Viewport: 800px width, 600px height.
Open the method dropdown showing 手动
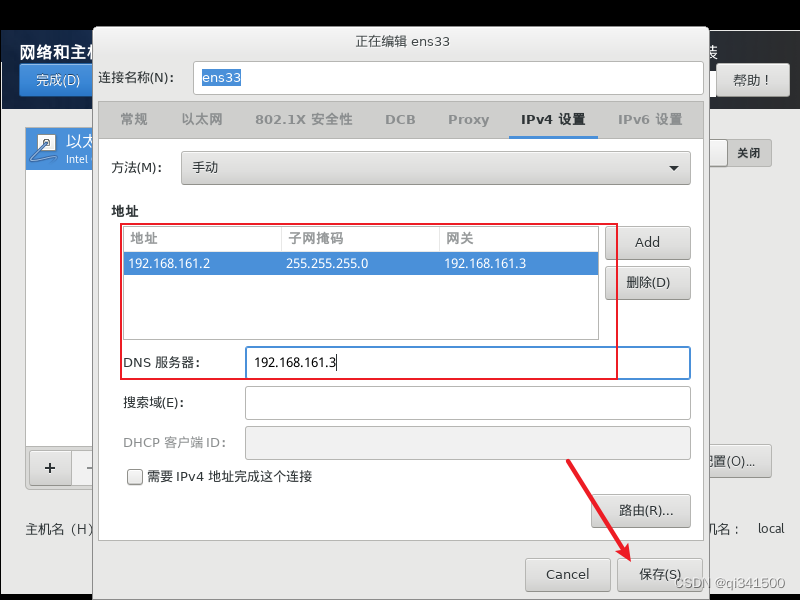436,167
